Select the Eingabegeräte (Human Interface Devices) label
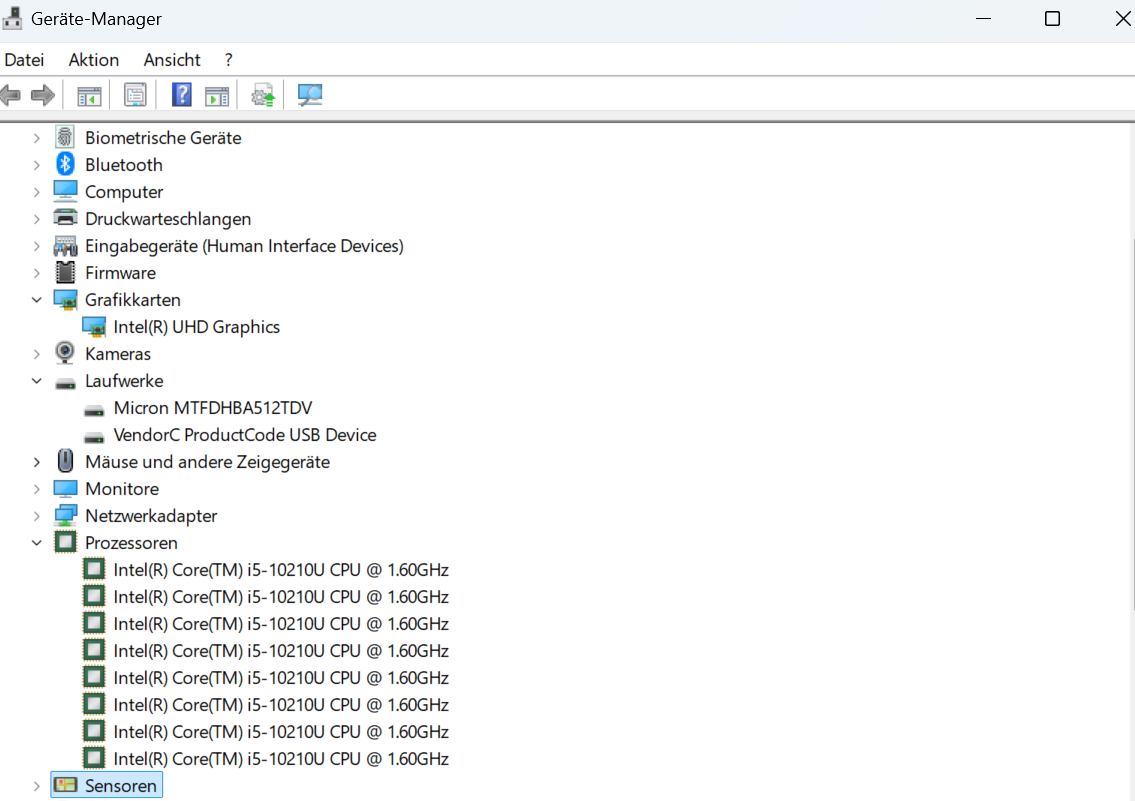Viewport: 1135px width, 801px height. pos(244,246)
